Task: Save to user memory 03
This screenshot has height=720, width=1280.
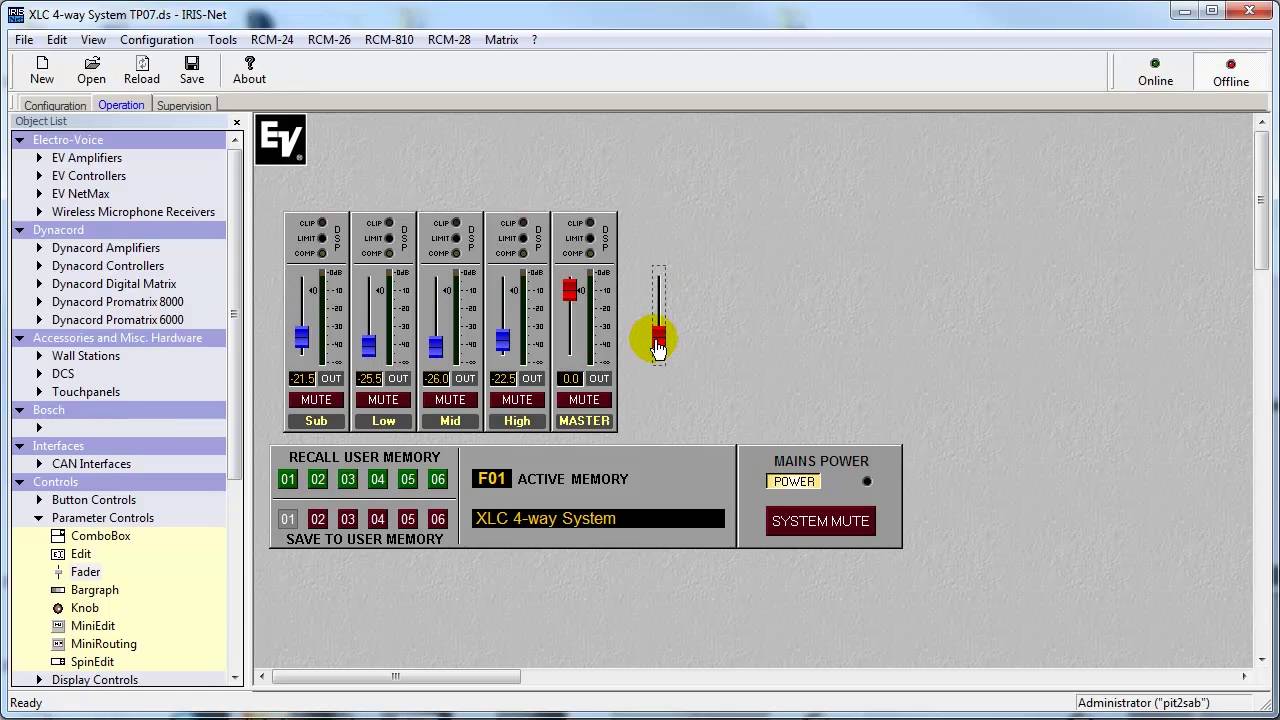Action: pyautogui.click(x=348, y=520)
